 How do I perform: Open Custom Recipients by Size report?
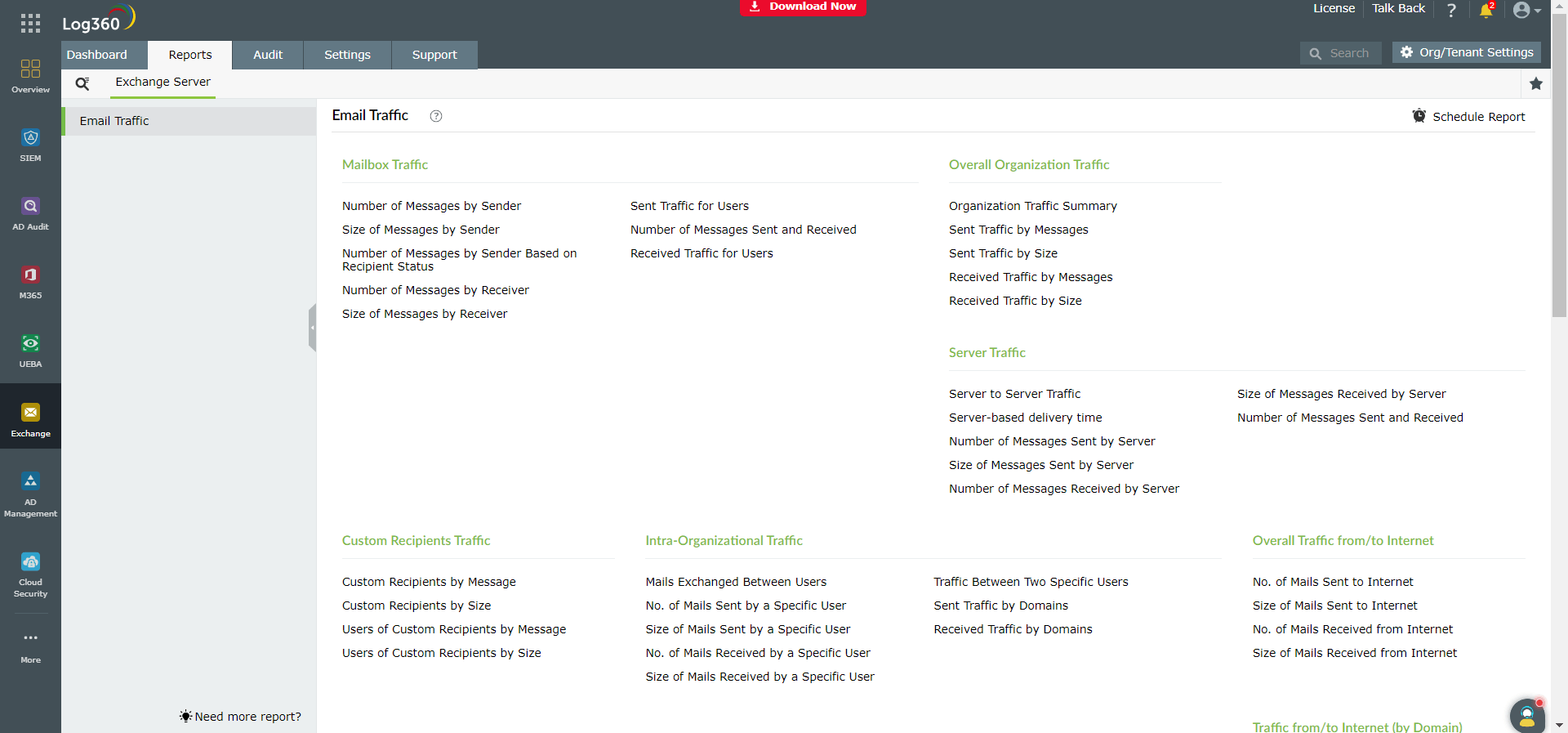tap(416, 606)
